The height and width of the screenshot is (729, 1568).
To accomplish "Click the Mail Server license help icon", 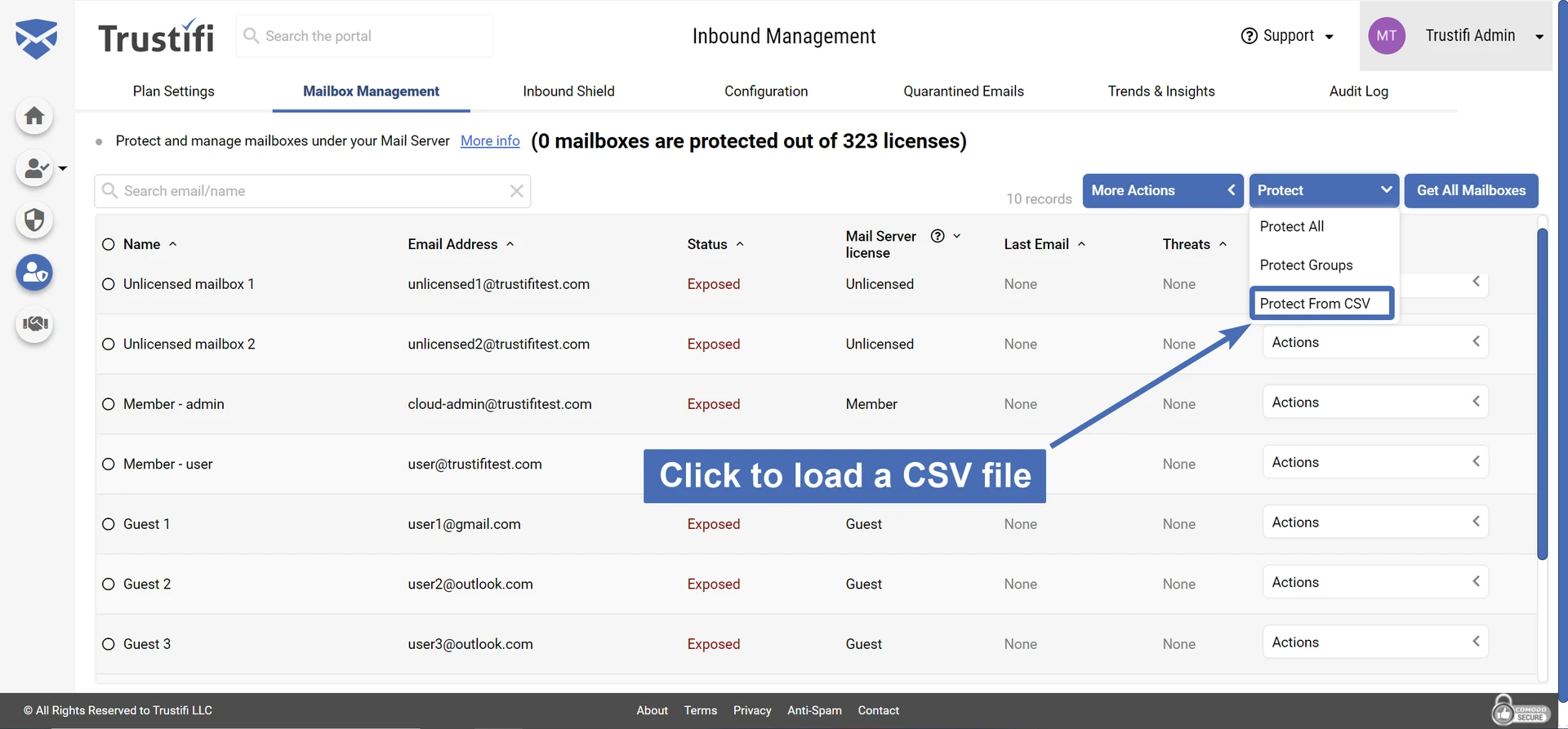I will pyautogui.click(x=938, y=236).
